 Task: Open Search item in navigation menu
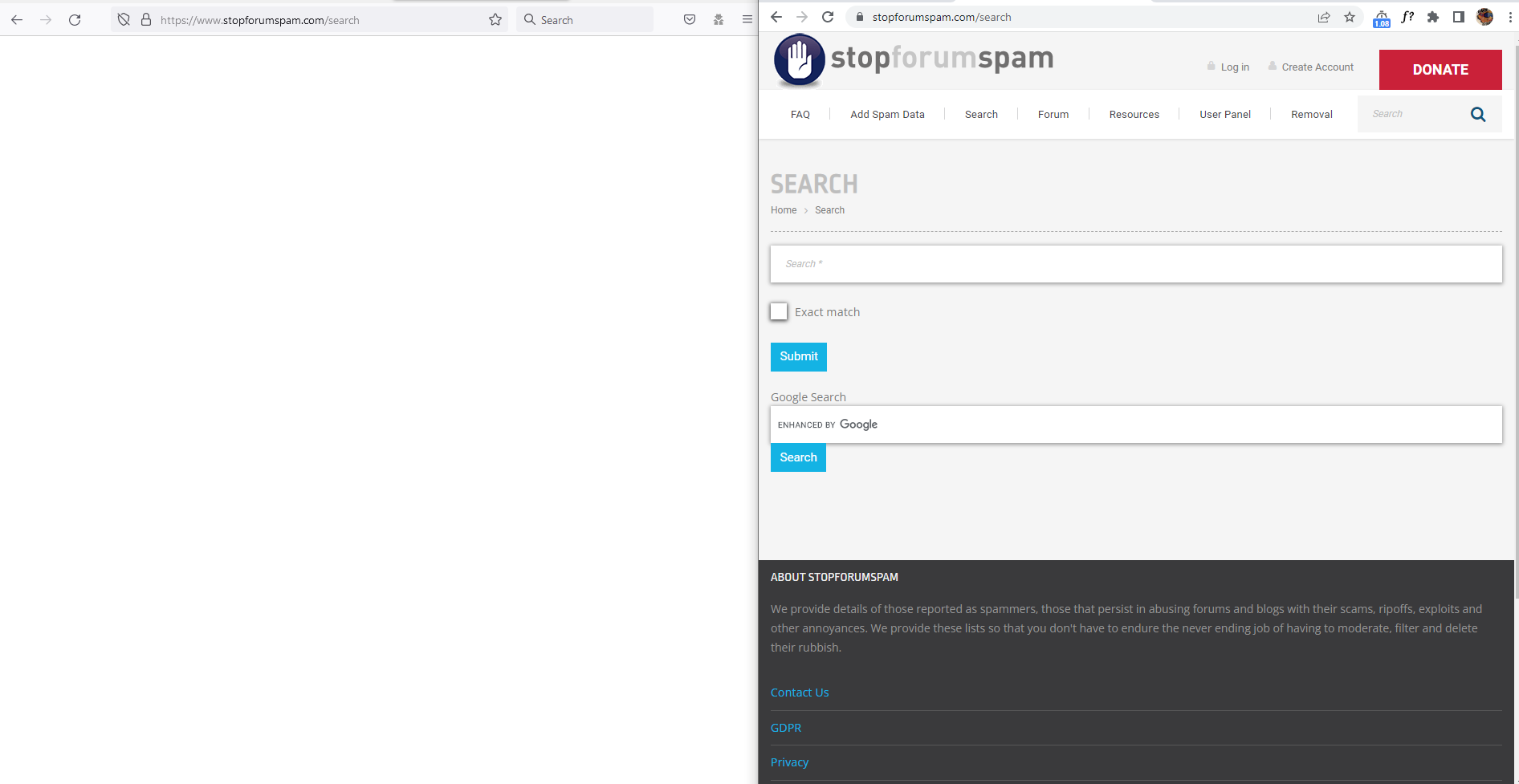[981, 114]
